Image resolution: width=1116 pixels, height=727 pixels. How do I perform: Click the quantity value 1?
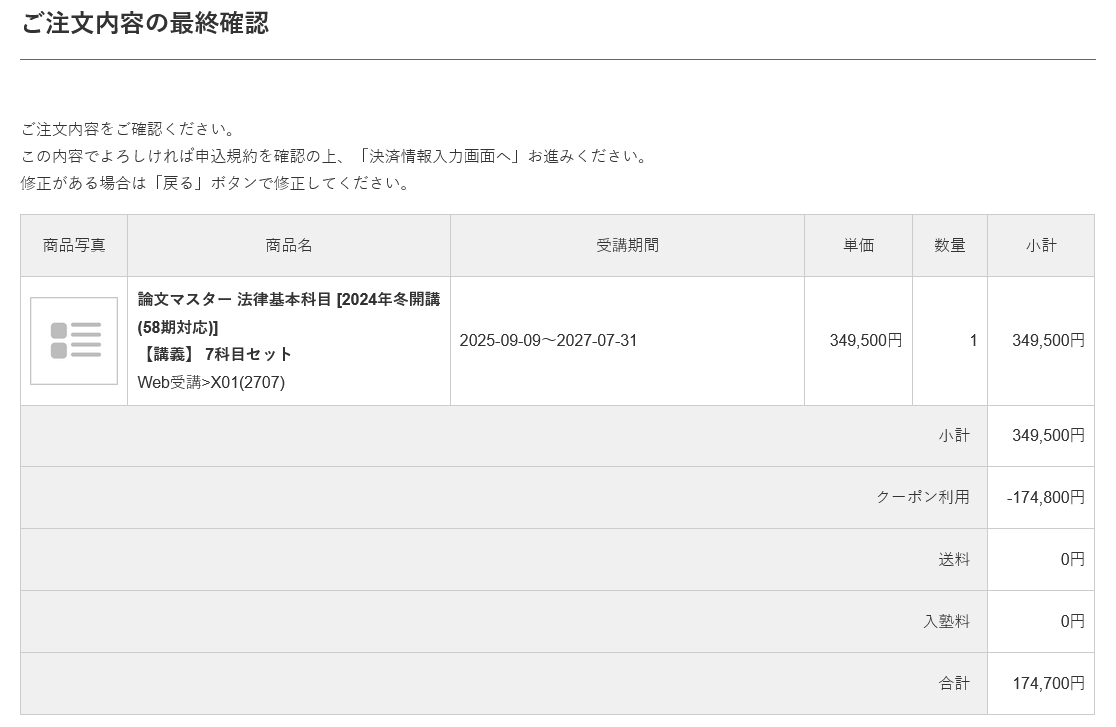coord(973,341)
